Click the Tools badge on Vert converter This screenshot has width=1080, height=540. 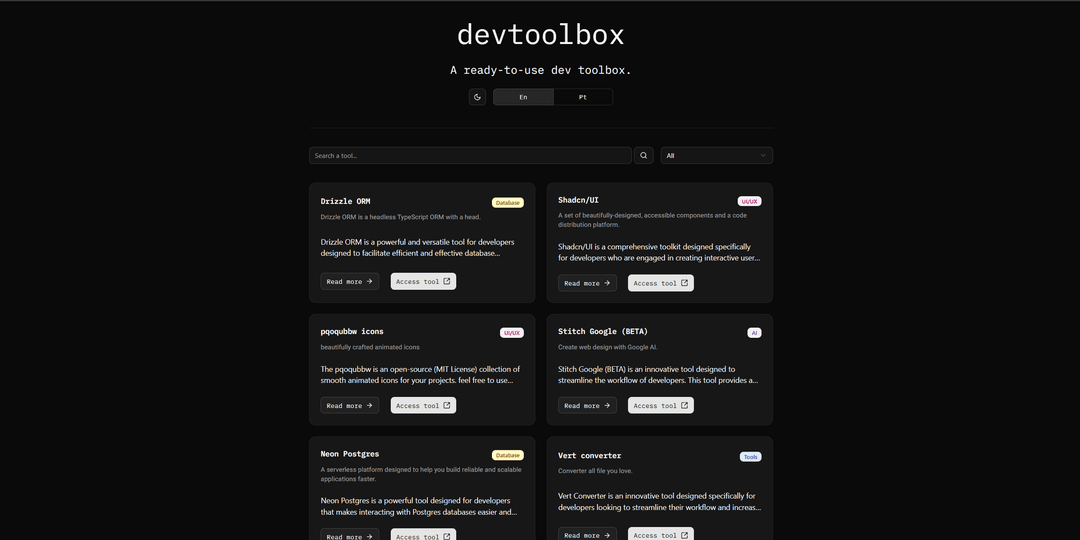point(750,457)
